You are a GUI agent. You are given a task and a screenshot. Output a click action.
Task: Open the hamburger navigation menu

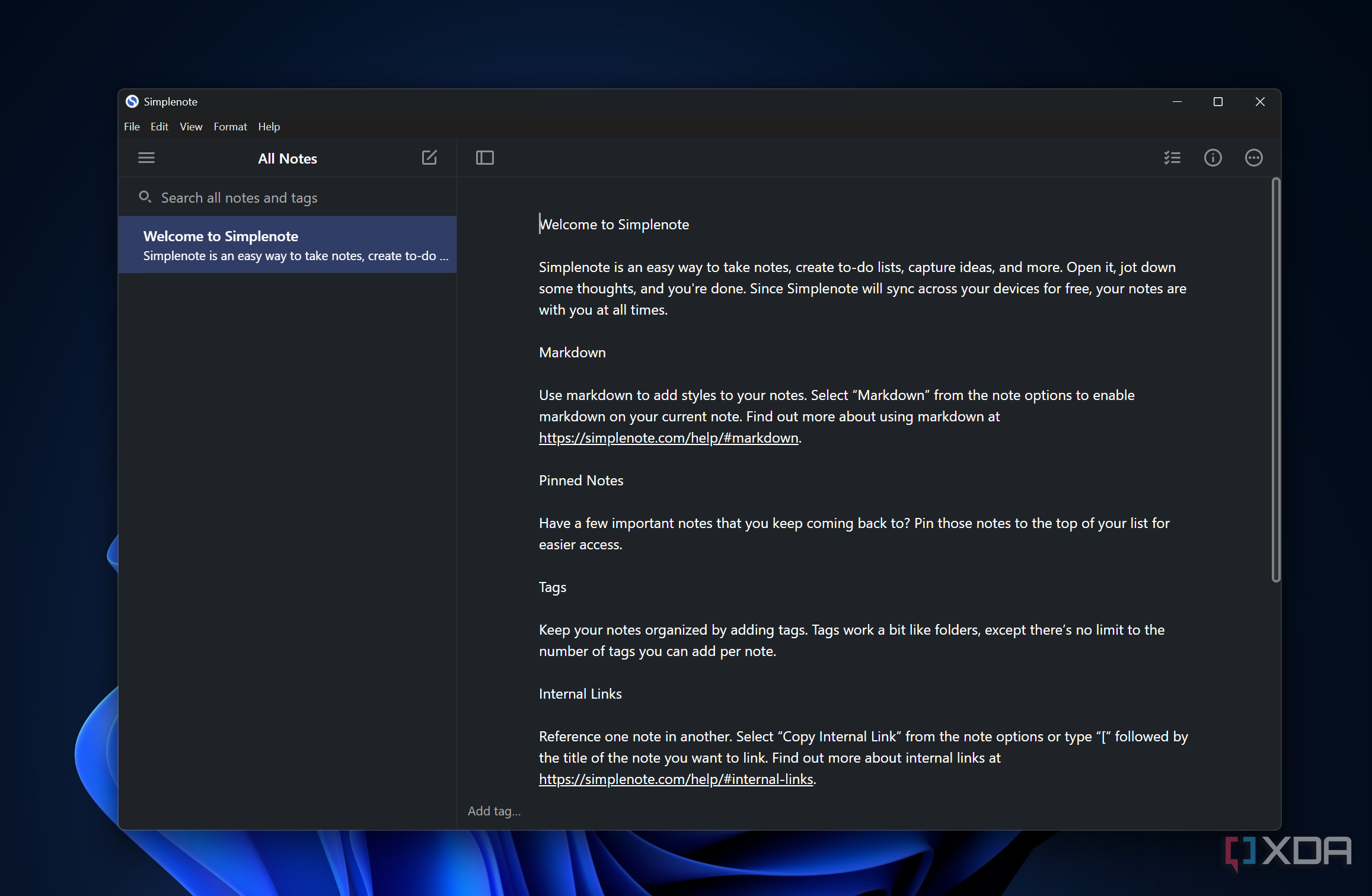pyautogui.click(x=146, y=158)
